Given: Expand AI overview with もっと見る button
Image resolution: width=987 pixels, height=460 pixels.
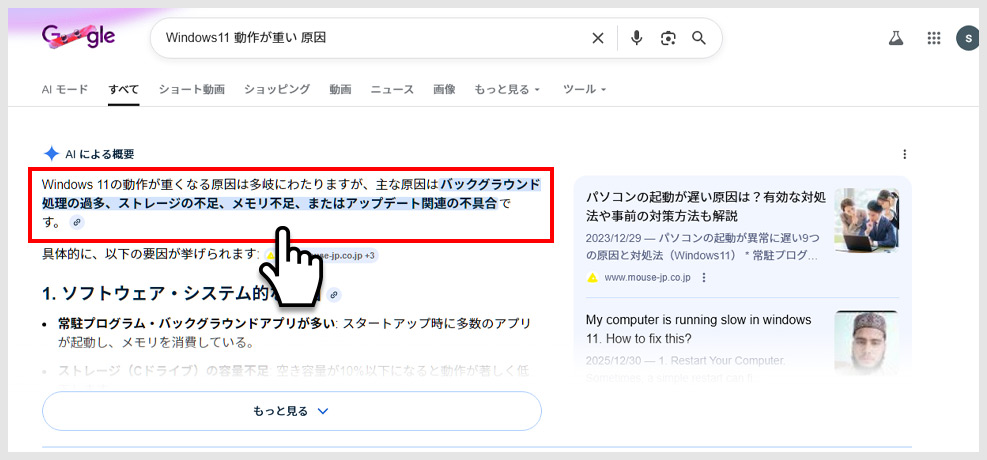Looking at the screenshot, I should (x=291, y=411).
